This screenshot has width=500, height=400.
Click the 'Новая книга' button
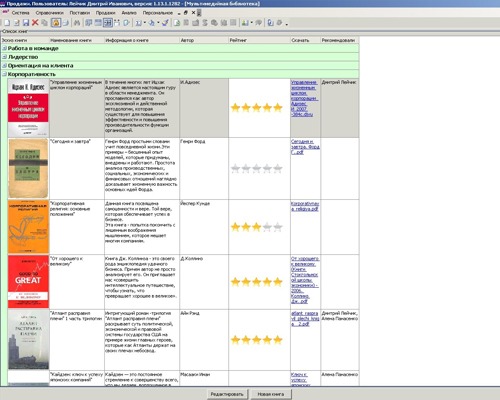click(x=271, y=394)
